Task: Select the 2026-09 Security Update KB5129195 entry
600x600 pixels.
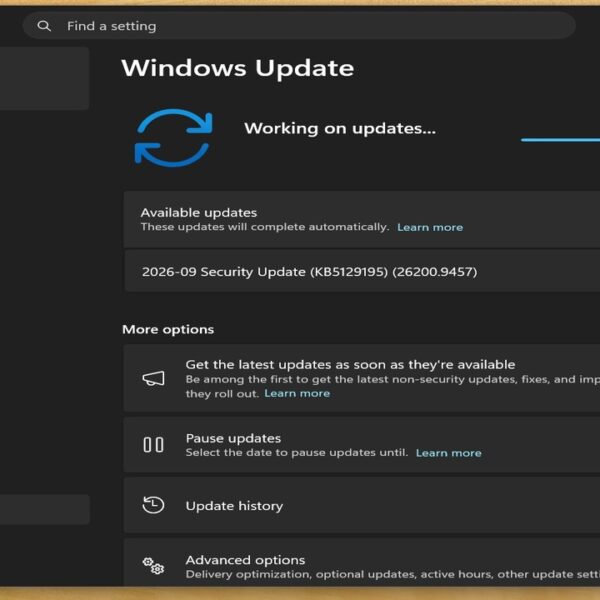Action: click(x=362, y=271)
